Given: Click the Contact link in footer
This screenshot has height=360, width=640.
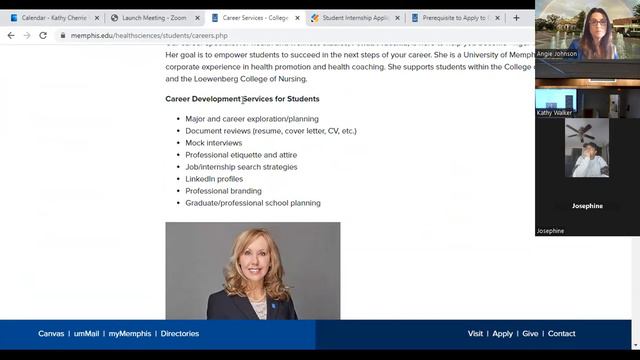Looking at the screenshot, I should click(562, 333).
